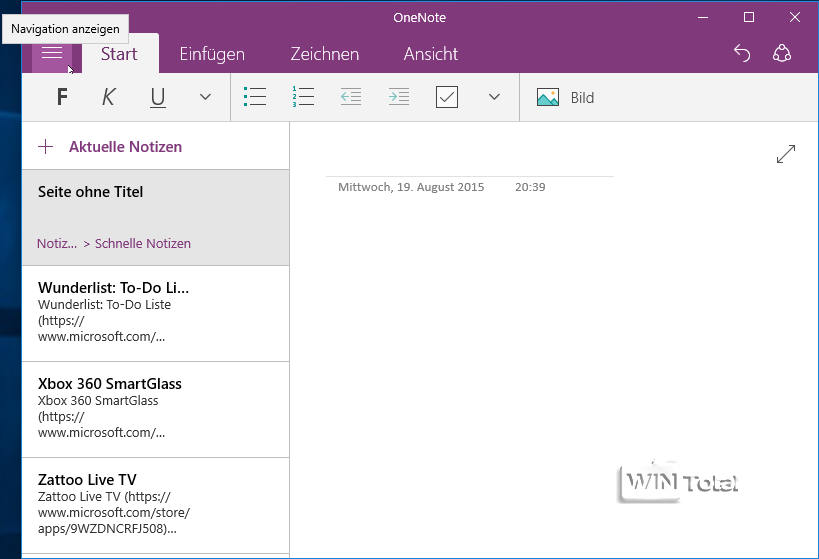Enter full screen mode with expand arrows
Screen dimensions: 819x559
click(x=786, y=154)
